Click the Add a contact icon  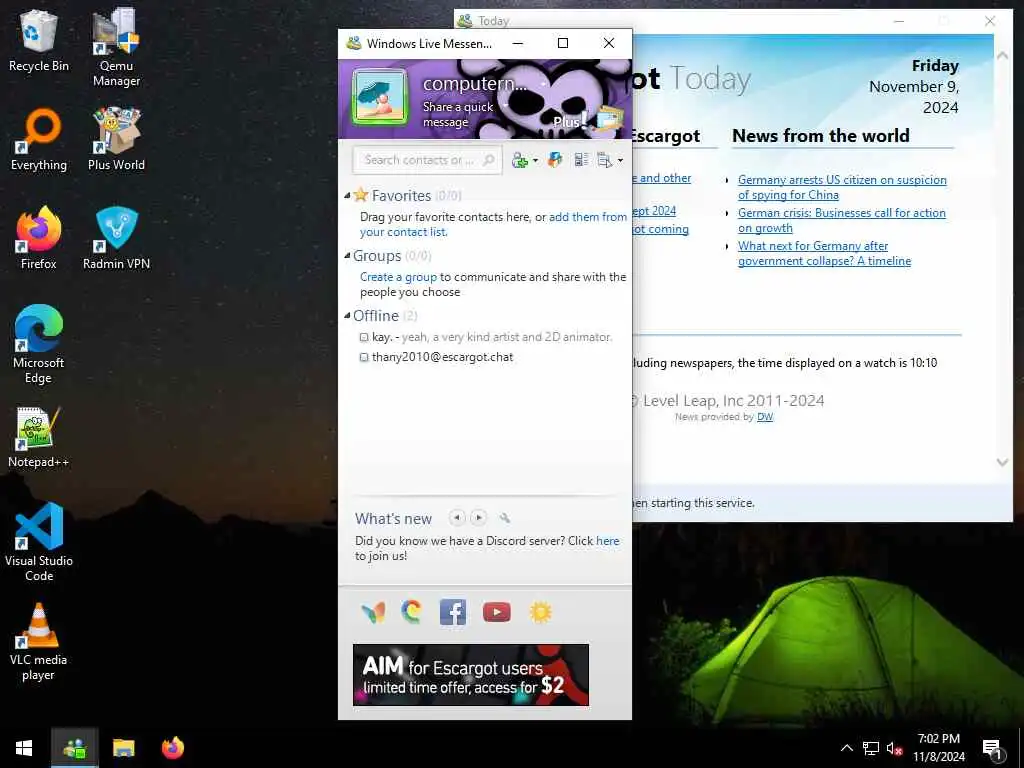tap(520, 160)
